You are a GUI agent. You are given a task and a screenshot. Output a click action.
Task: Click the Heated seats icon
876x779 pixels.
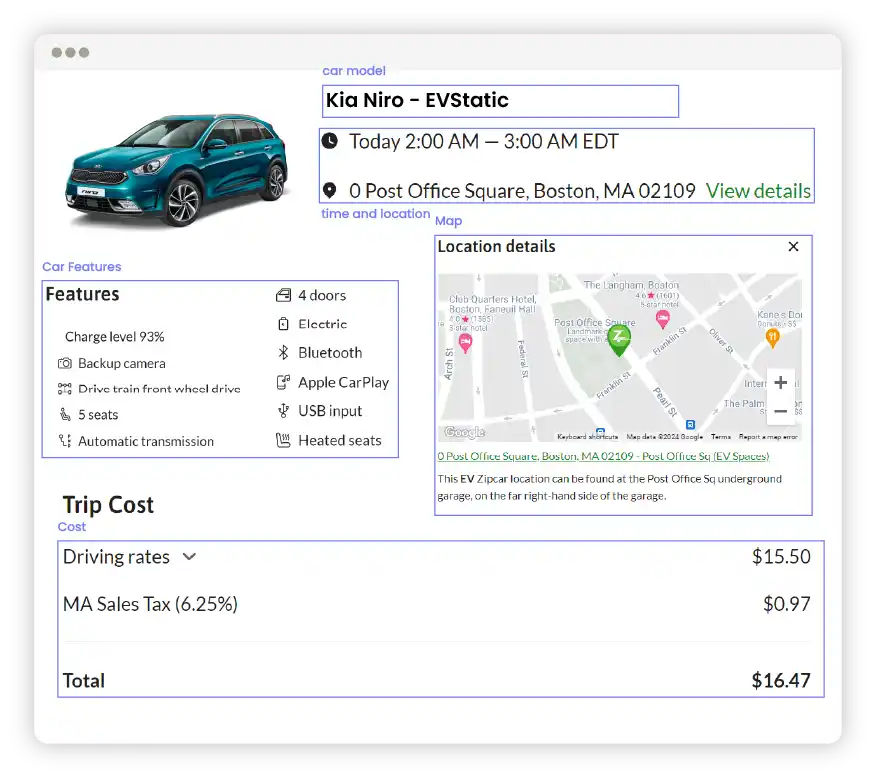pos(284,440)
